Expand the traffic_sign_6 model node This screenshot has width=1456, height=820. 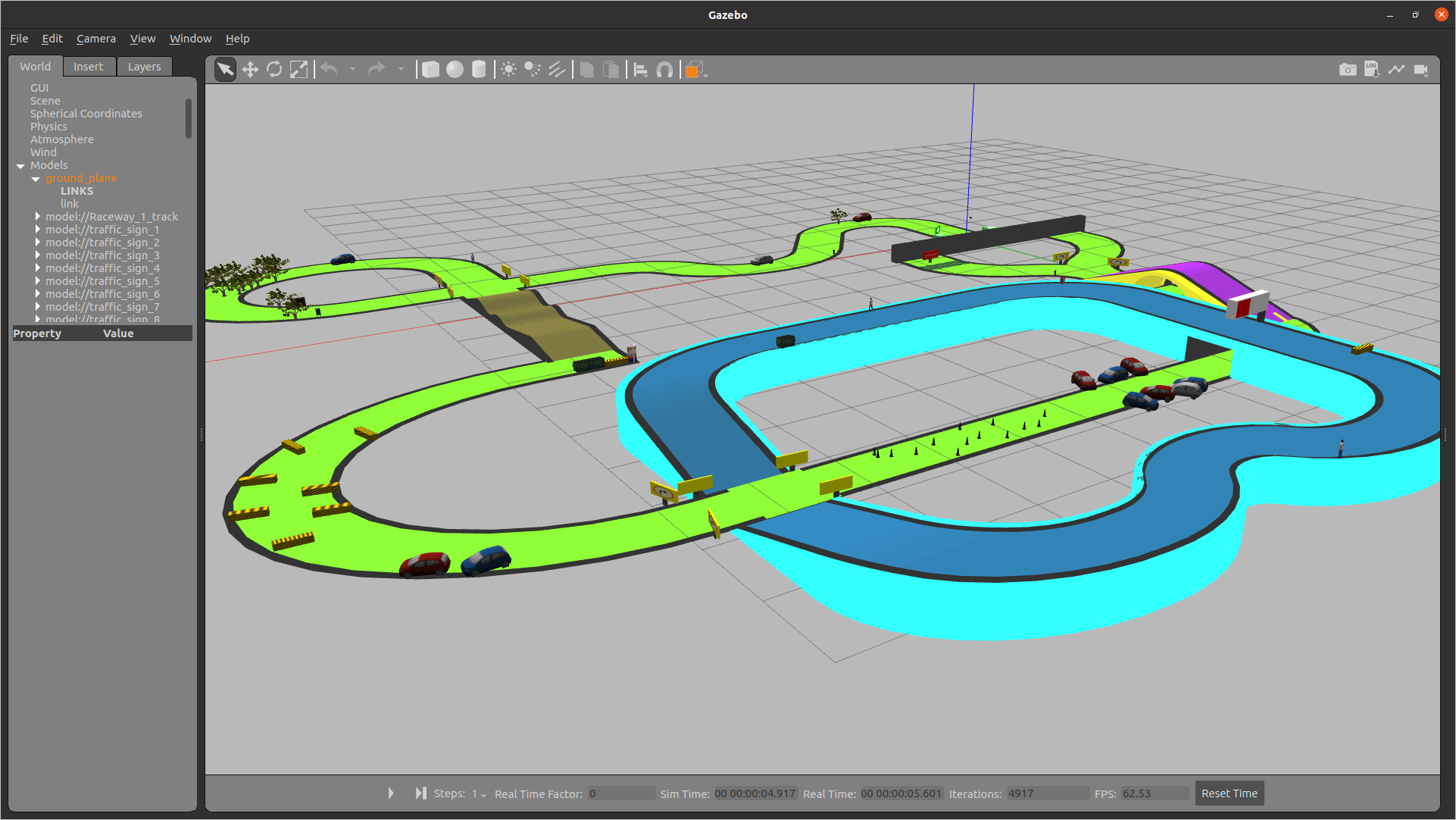[37, 294]
